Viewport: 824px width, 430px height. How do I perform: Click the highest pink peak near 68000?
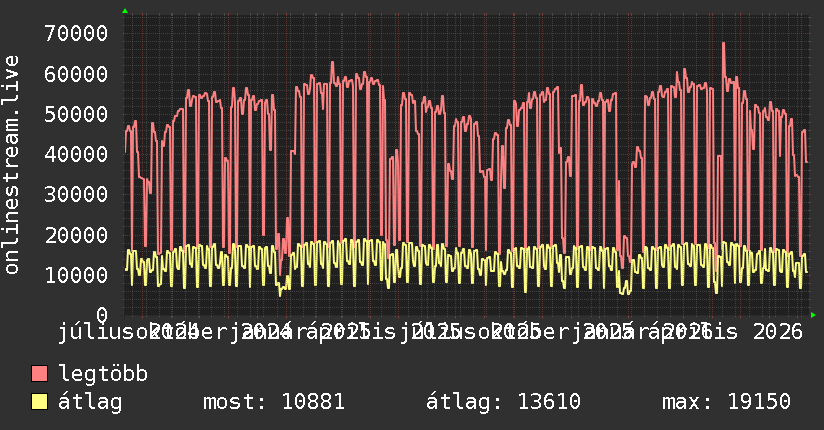(x=724, y=44)
